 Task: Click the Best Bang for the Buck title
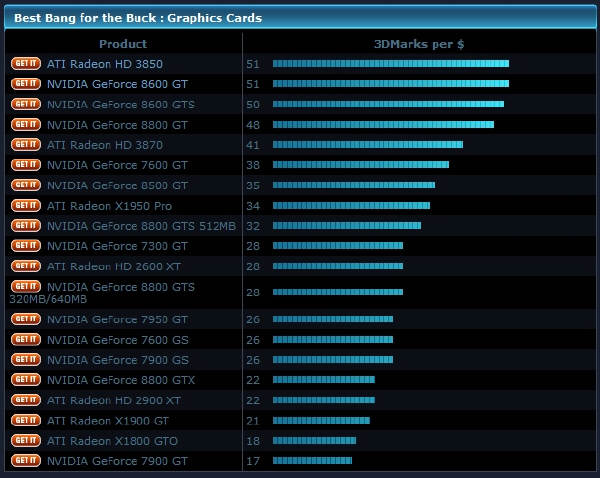point(138,18)
